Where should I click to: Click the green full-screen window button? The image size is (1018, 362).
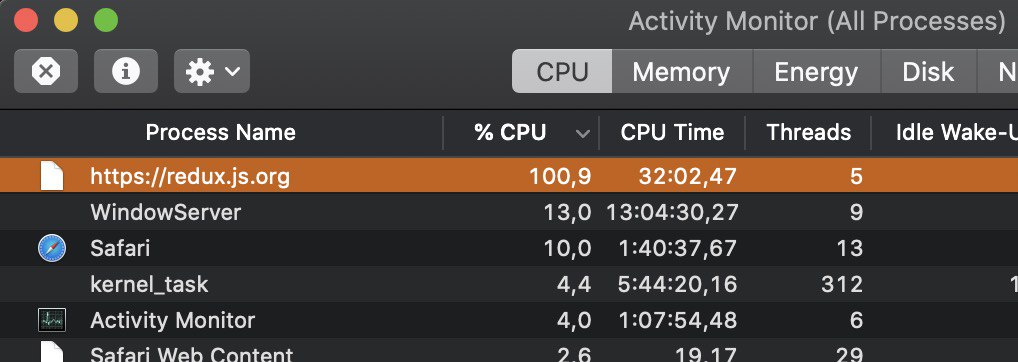106,21
